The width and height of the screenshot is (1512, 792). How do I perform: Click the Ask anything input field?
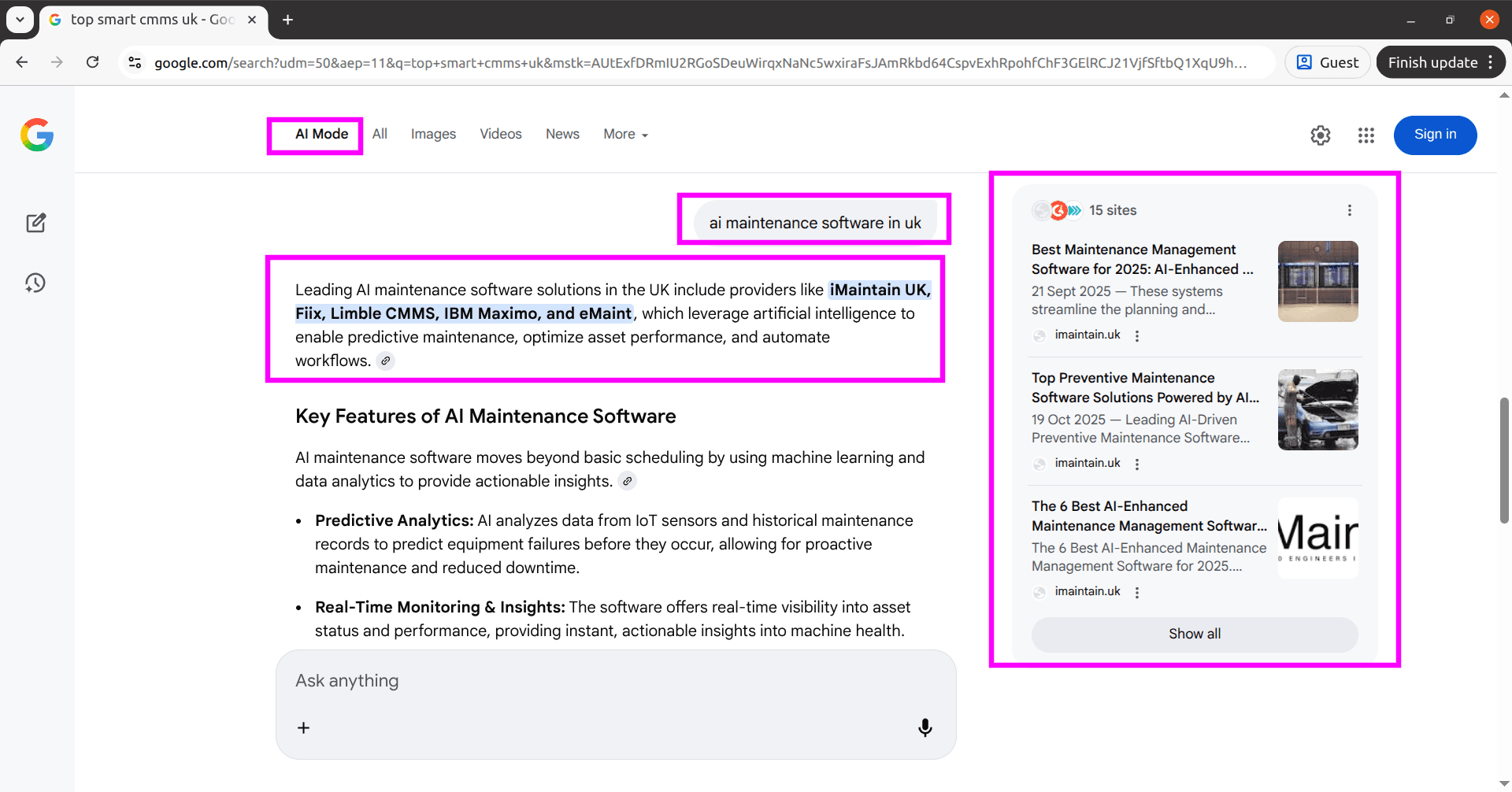pyautogui.click(x=551, y=680)
